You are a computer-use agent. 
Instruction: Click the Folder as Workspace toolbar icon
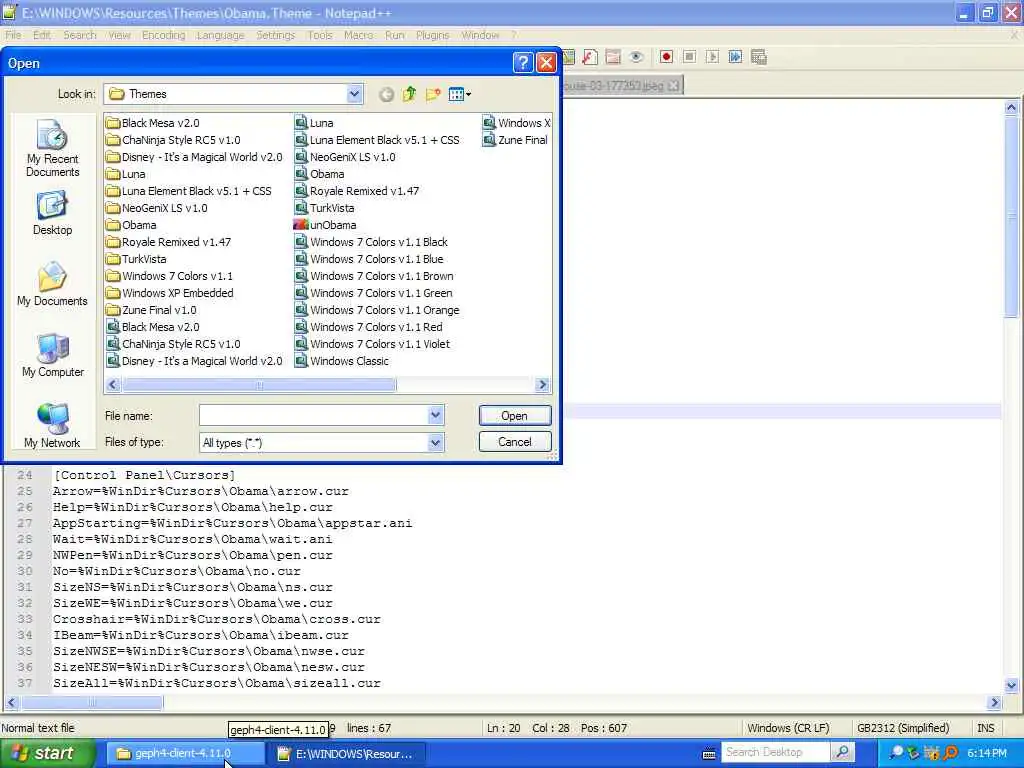[x=613, y=57]
